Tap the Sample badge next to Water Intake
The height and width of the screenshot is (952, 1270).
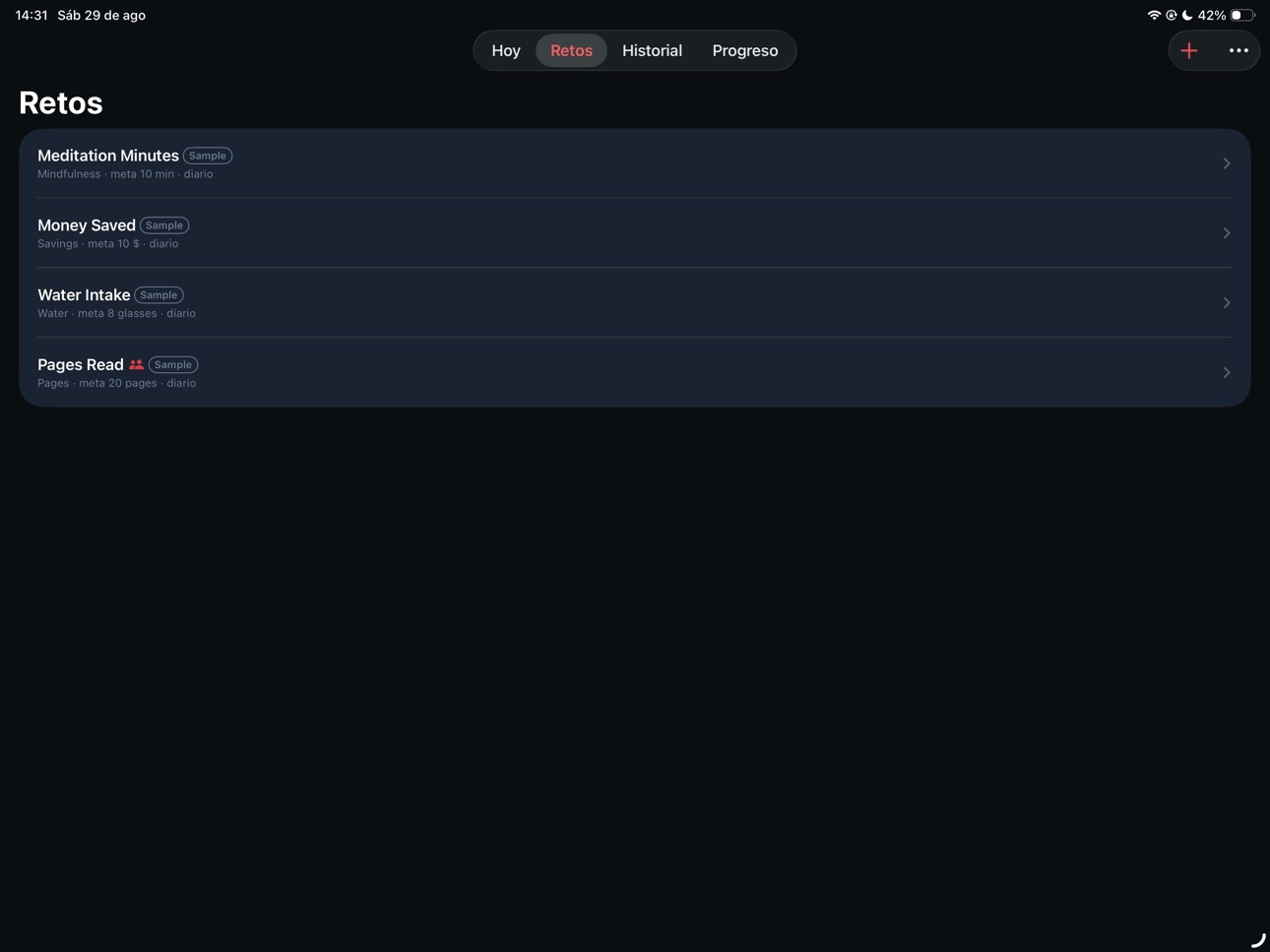coord(159,295)
